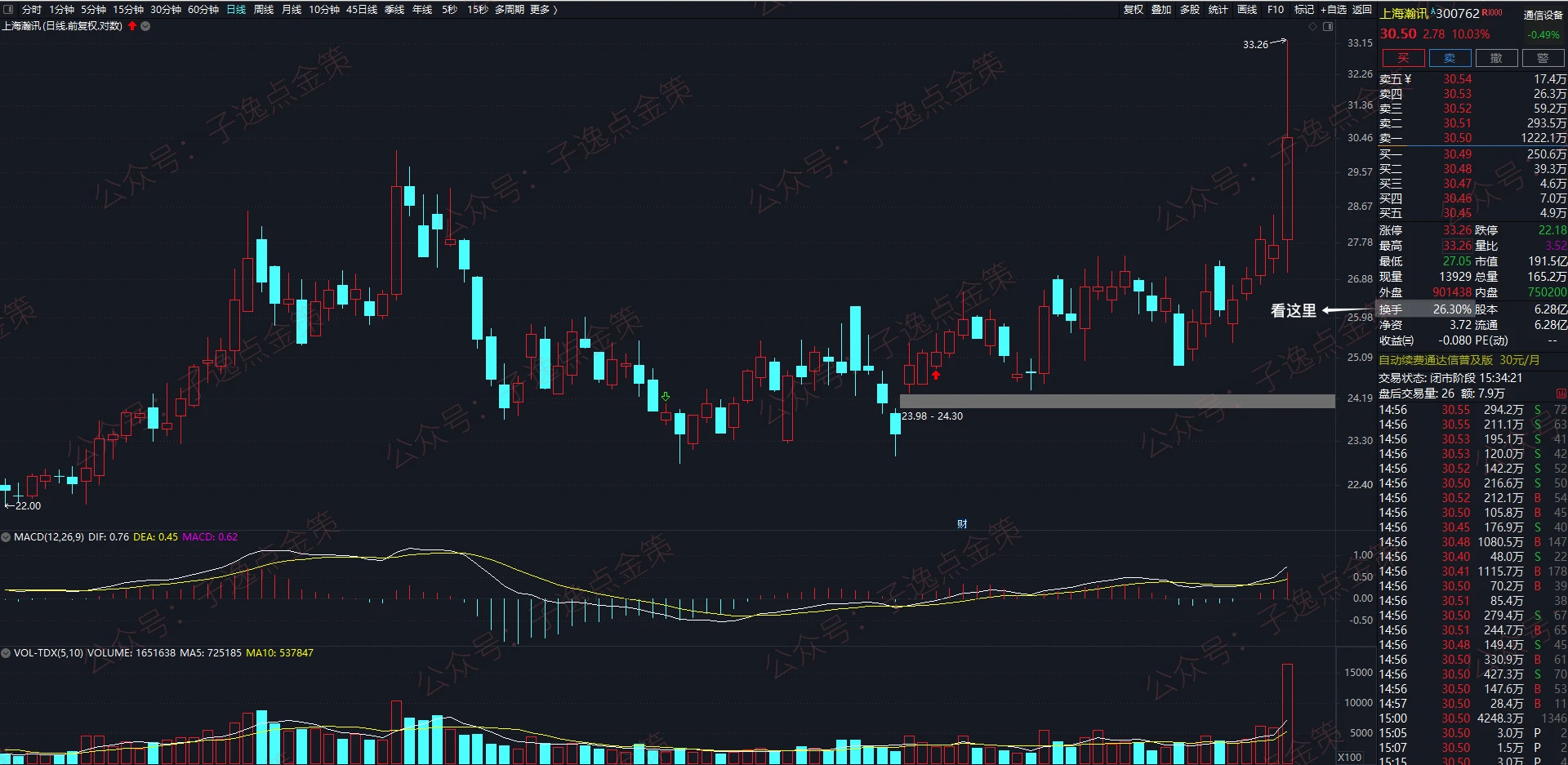Click the diamond marker icon above chart

[1312, 26]
